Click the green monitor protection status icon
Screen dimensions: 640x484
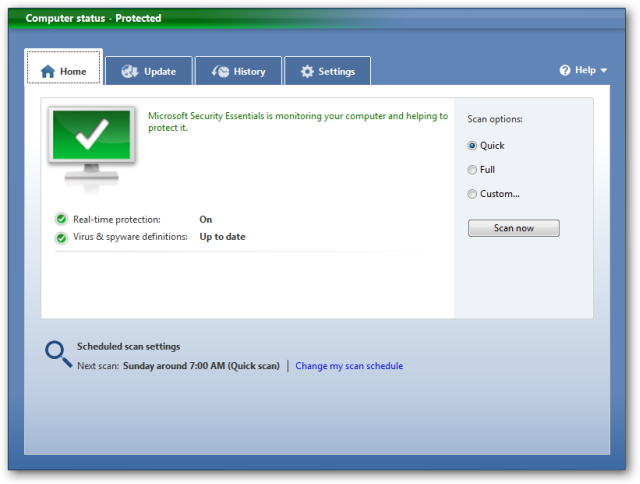[x=91, y=149]
